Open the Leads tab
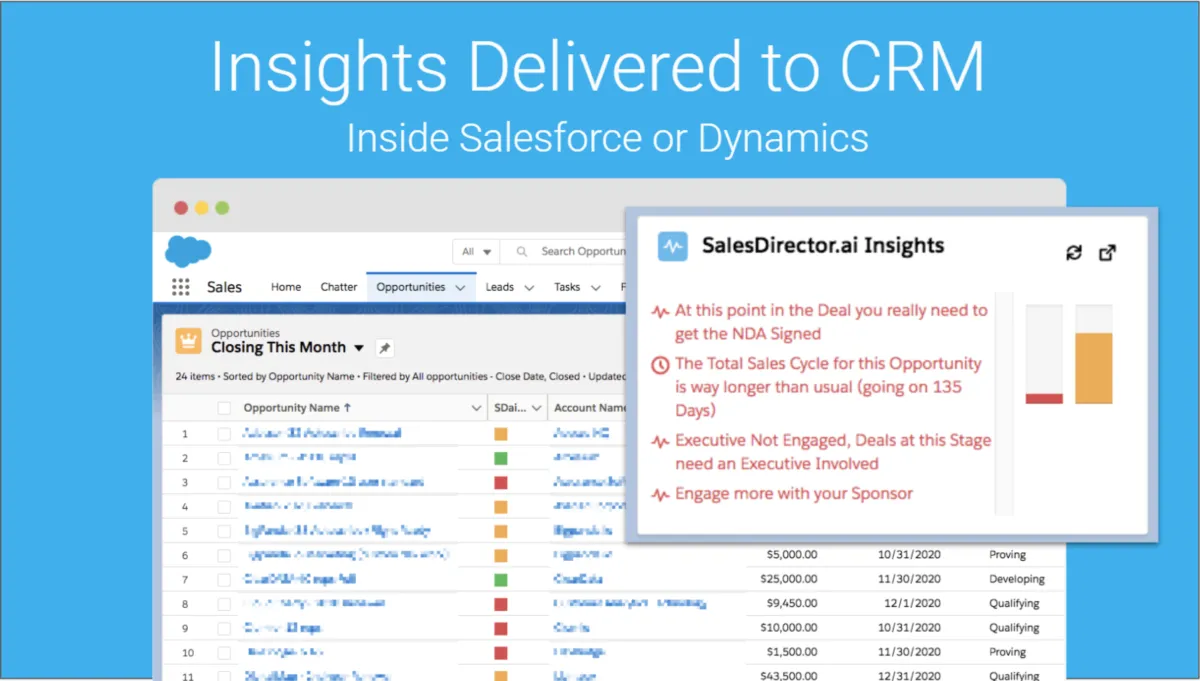This screenshot has height=681, width=1200. pos(510,287)
